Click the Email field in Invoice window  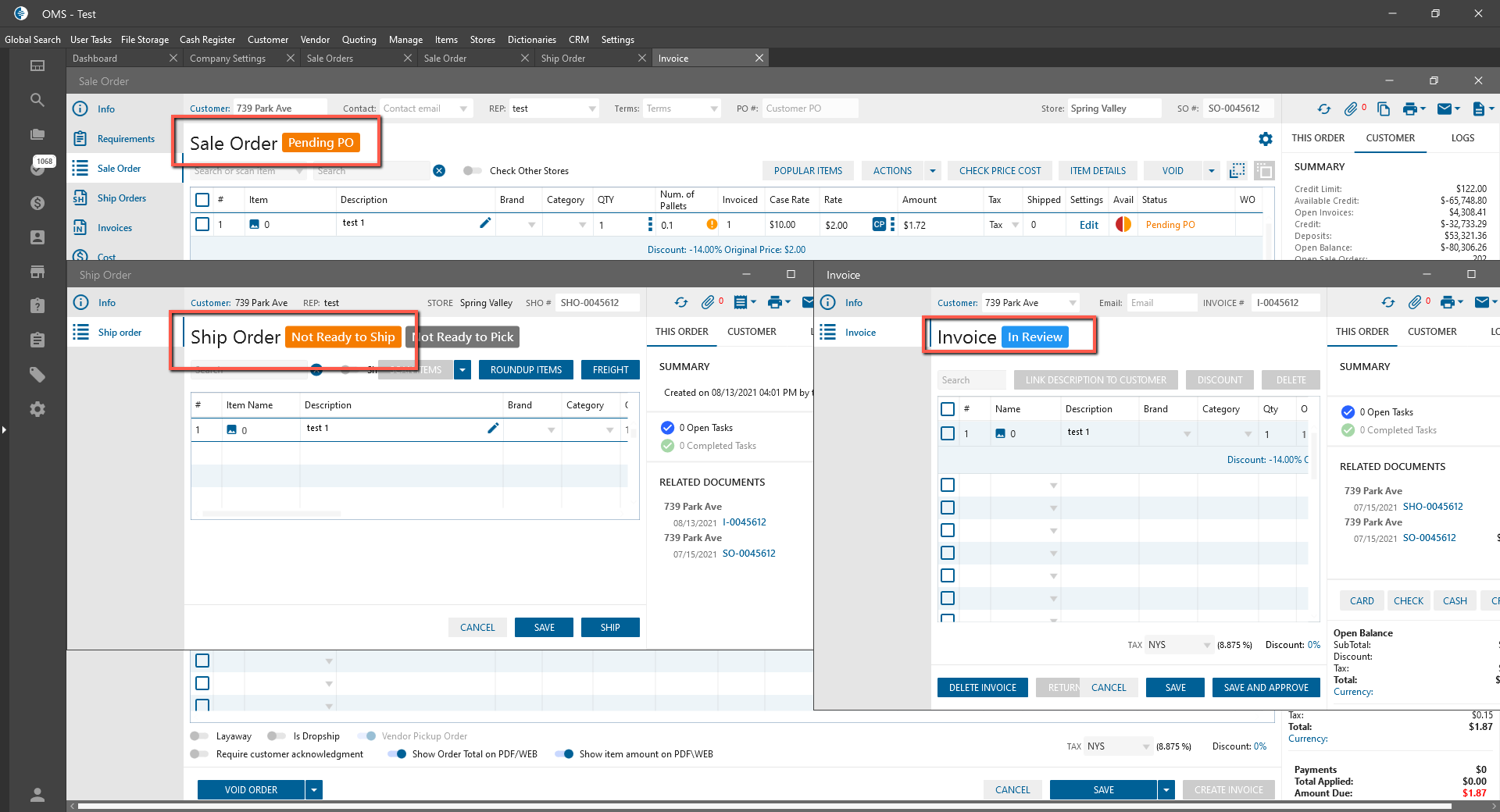[x=1162, y=303]
